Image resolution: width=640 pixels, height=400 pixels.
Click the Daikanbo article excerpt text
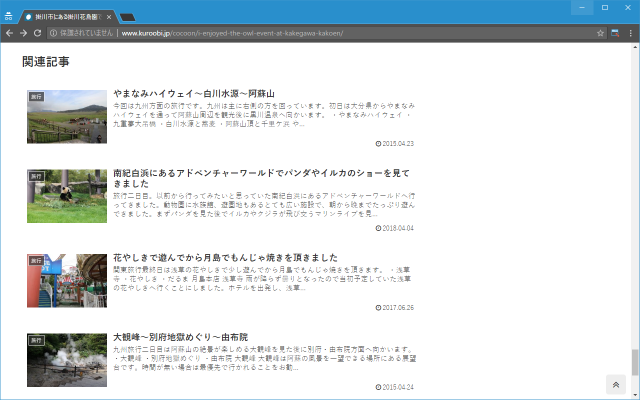[264, 358]
